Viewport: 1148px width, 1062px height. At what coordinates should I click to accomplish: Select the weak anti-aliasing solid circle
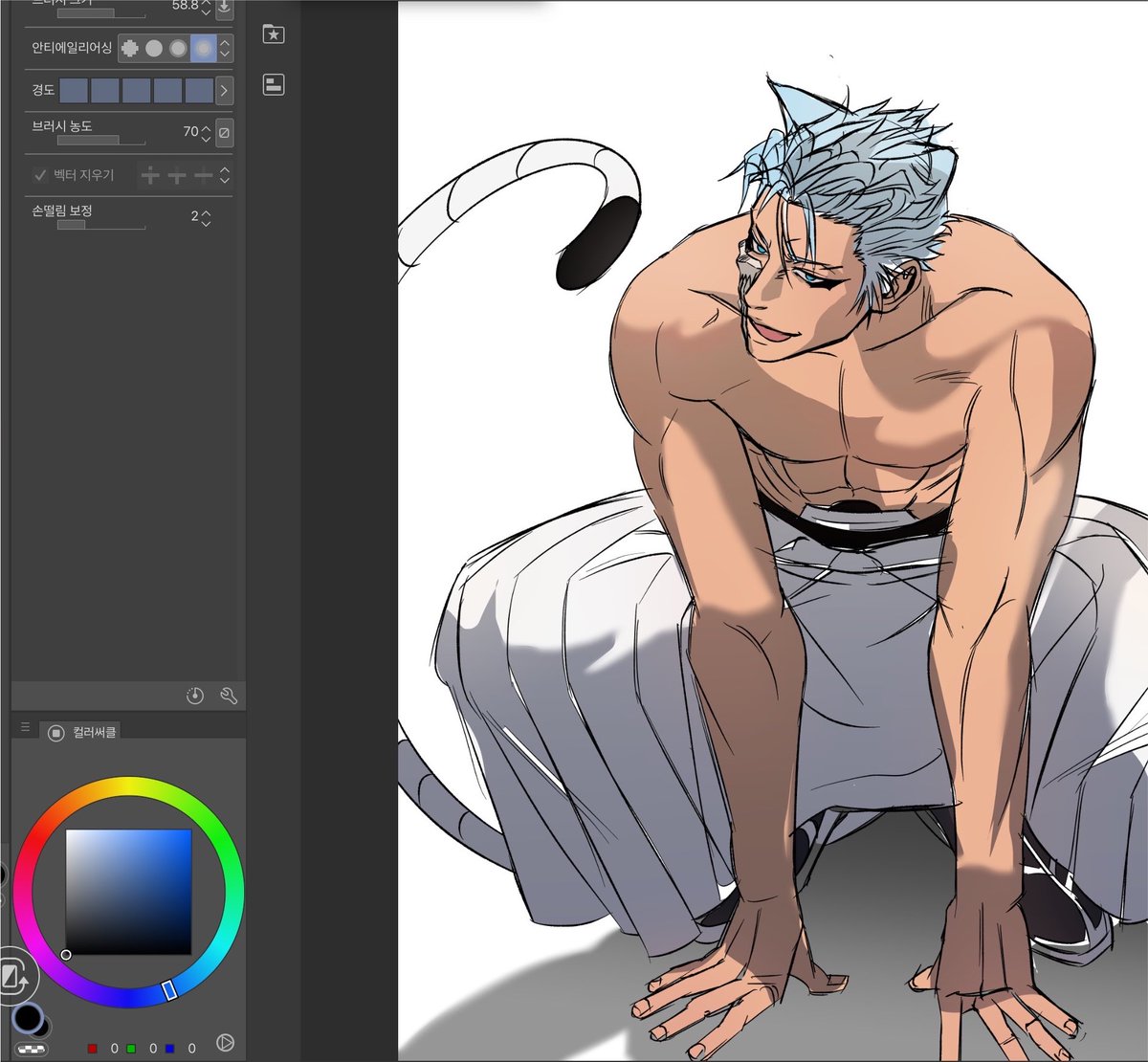coord(154,48)
